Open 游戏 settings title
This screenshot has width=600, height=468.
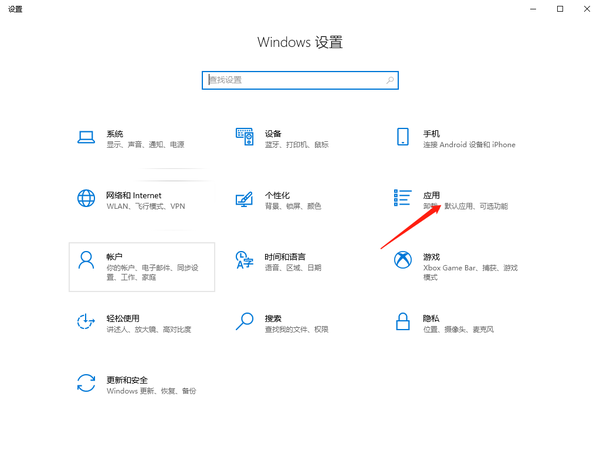(x=431, y=257)
